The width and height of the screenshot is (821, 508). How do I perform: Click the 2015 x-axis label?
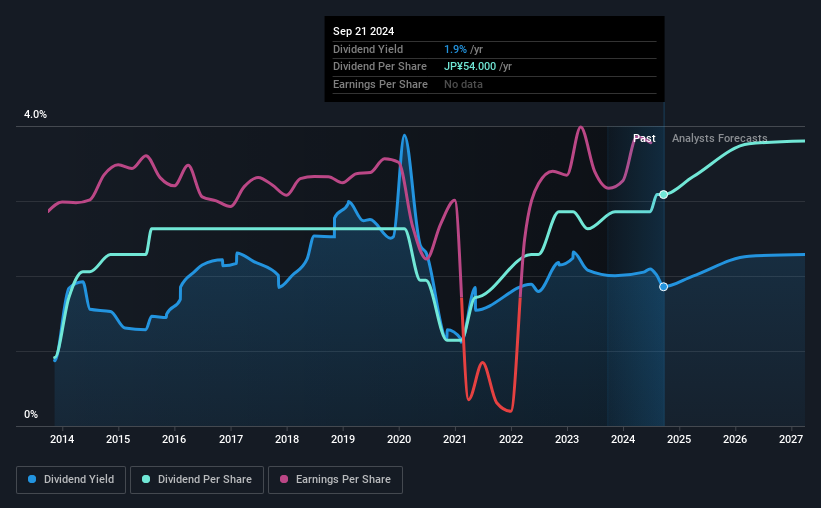(x=118, y=439)
